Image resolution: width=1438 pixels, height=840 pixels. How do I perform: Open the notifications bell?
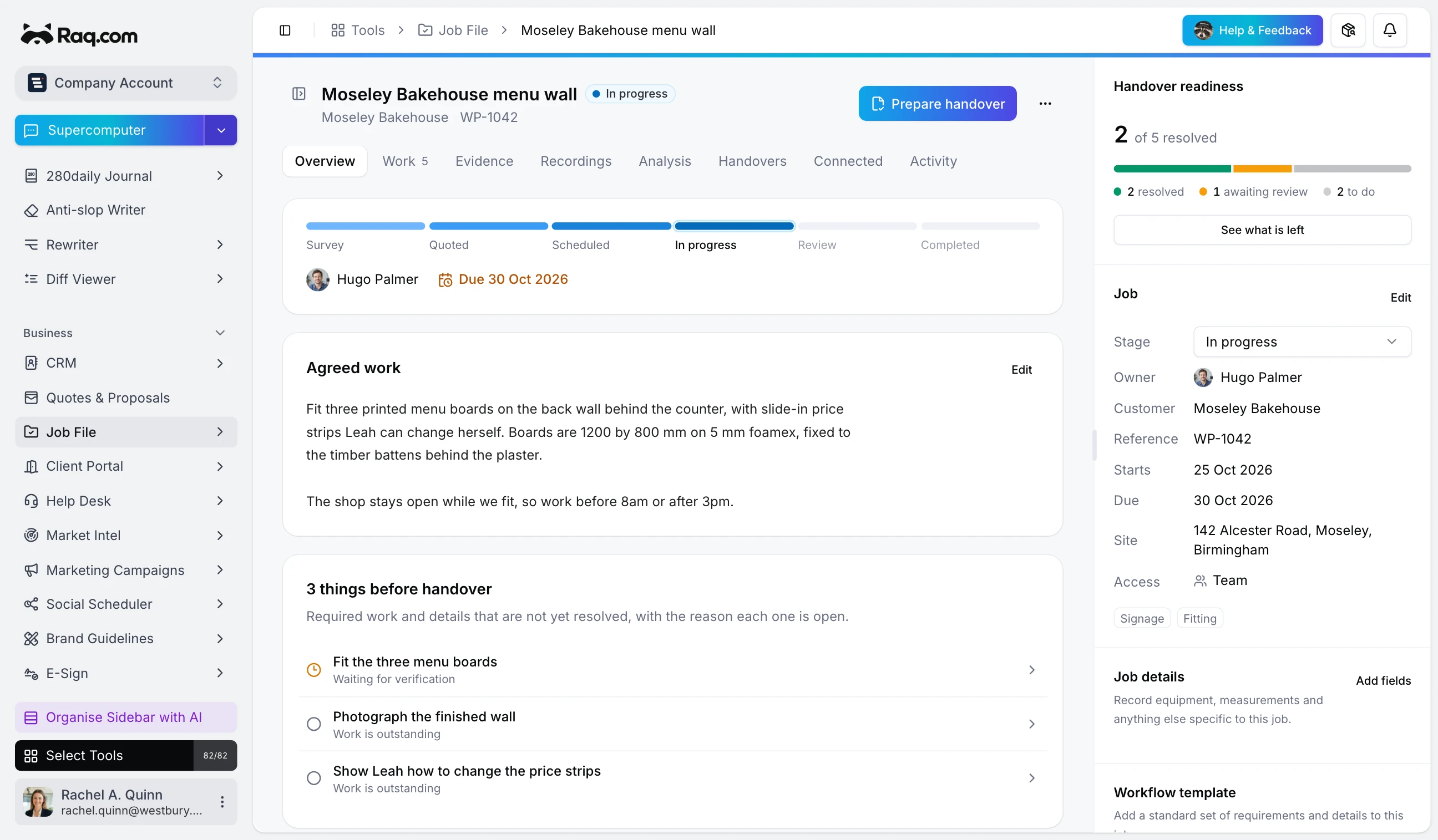(x=1390, y=30)
